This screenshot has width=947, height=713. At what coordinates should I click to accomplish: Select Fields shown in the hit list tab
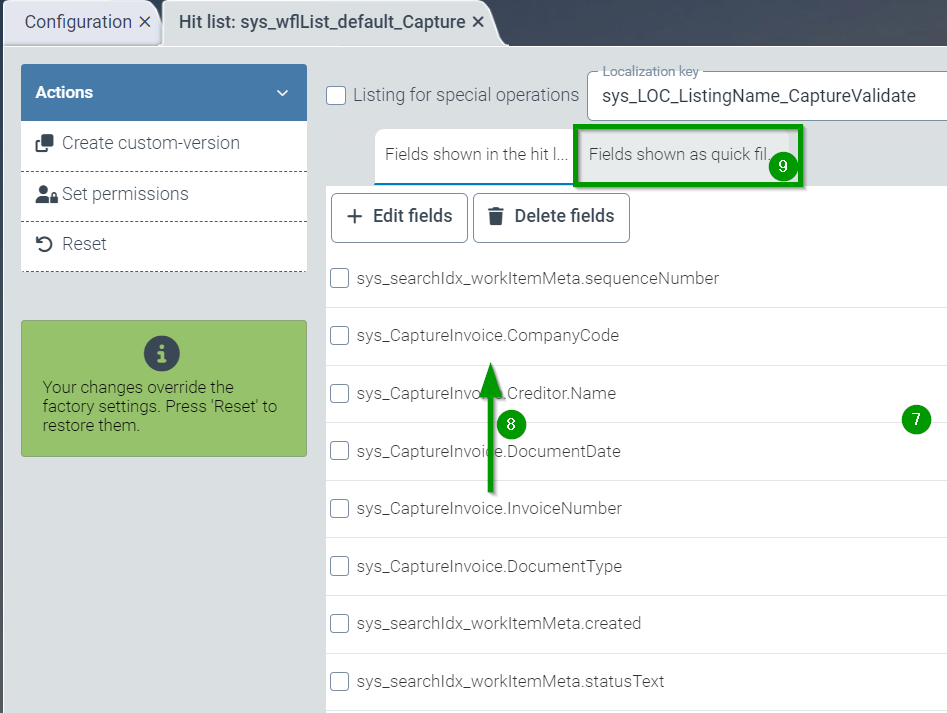[x=475, y=155]
